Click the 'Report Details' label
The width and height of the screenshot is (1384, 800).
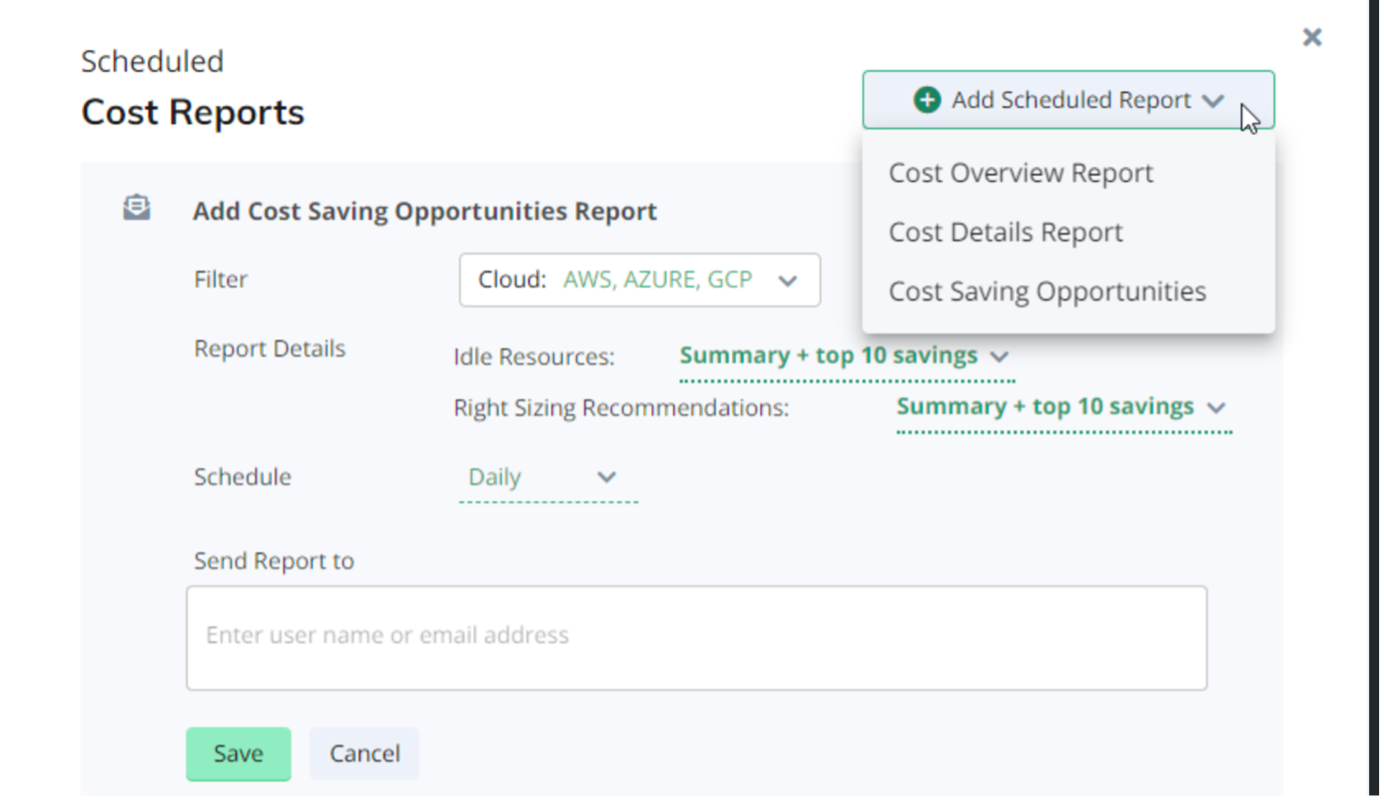coord(270,349)
